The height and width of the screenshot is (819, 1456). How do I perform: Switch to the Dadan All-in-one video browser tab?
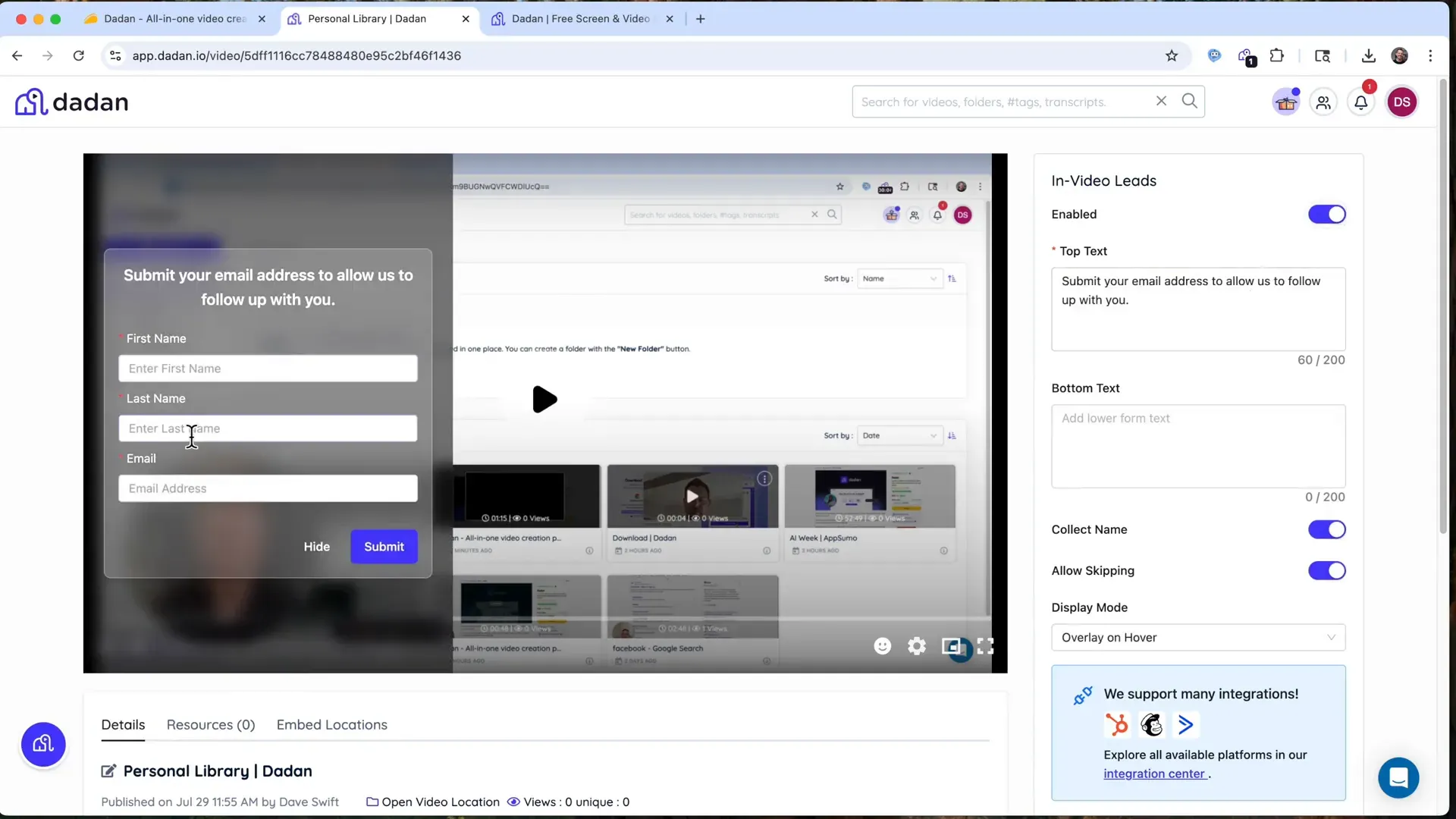pos(174,19)
